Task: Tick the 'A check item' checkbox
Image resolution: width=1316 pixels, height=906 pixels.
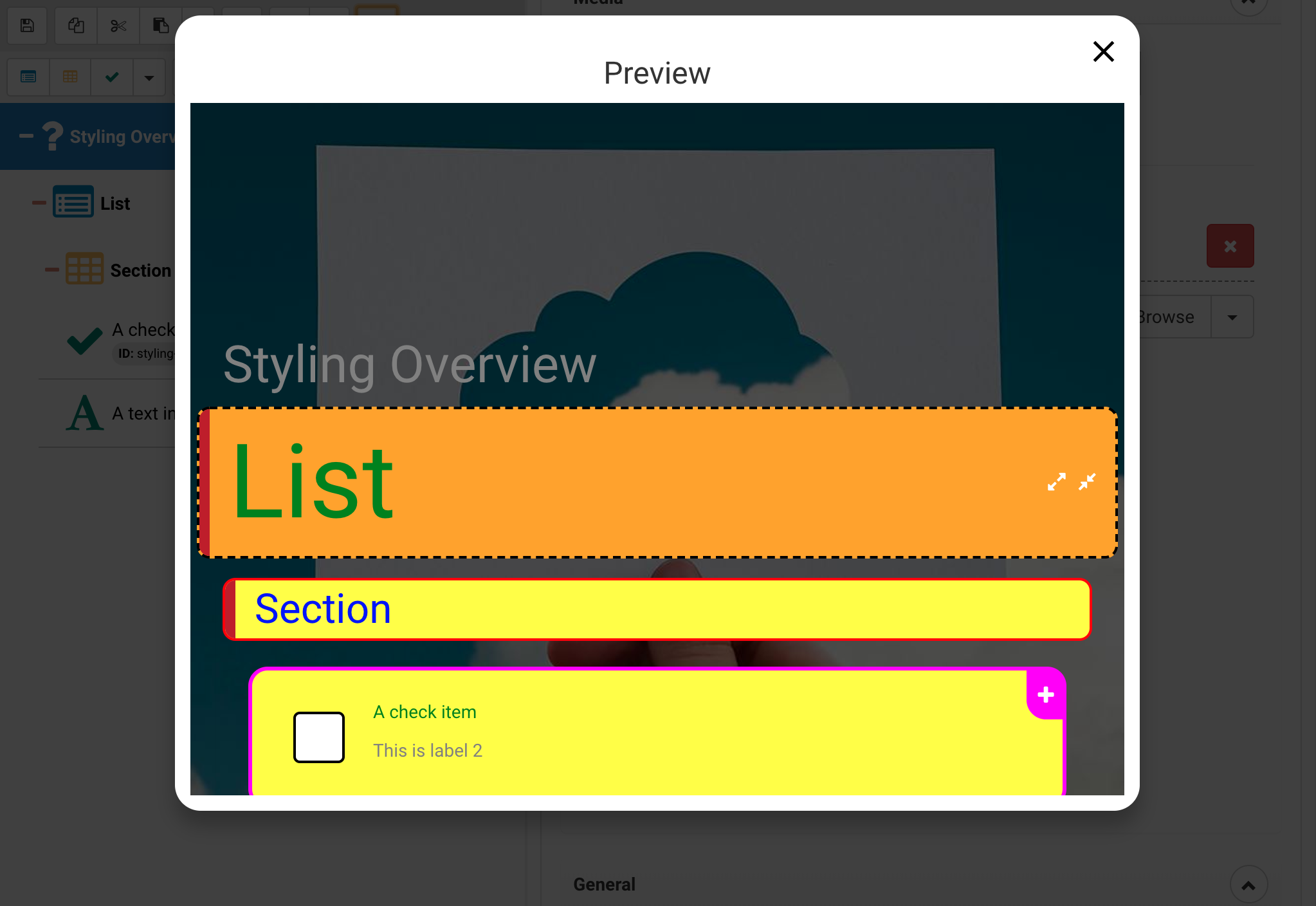Action: (x=318, y=737)
